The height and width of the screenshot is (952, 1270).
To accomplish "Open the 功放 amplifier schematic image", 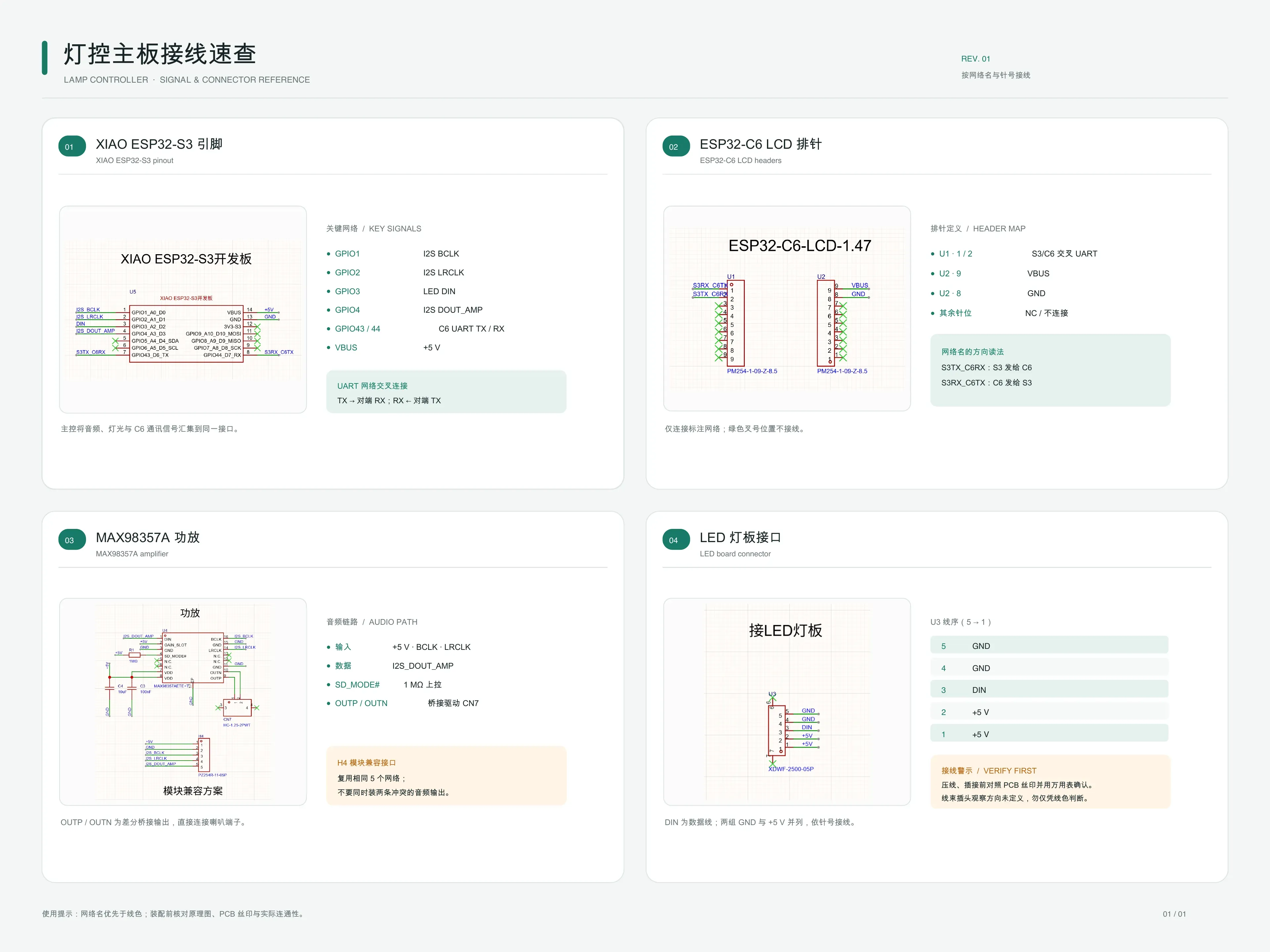I will click(183, 702).
